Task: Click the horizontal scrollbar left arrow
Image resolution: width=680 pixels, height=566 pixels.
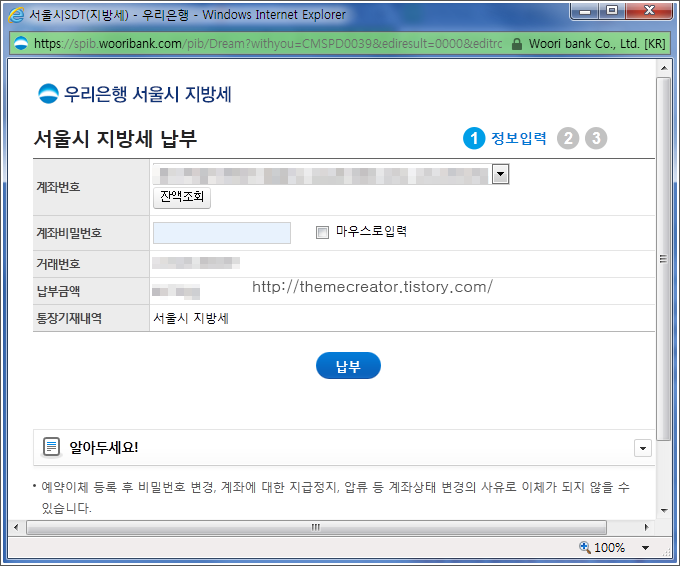Action: tap(16, 527)
